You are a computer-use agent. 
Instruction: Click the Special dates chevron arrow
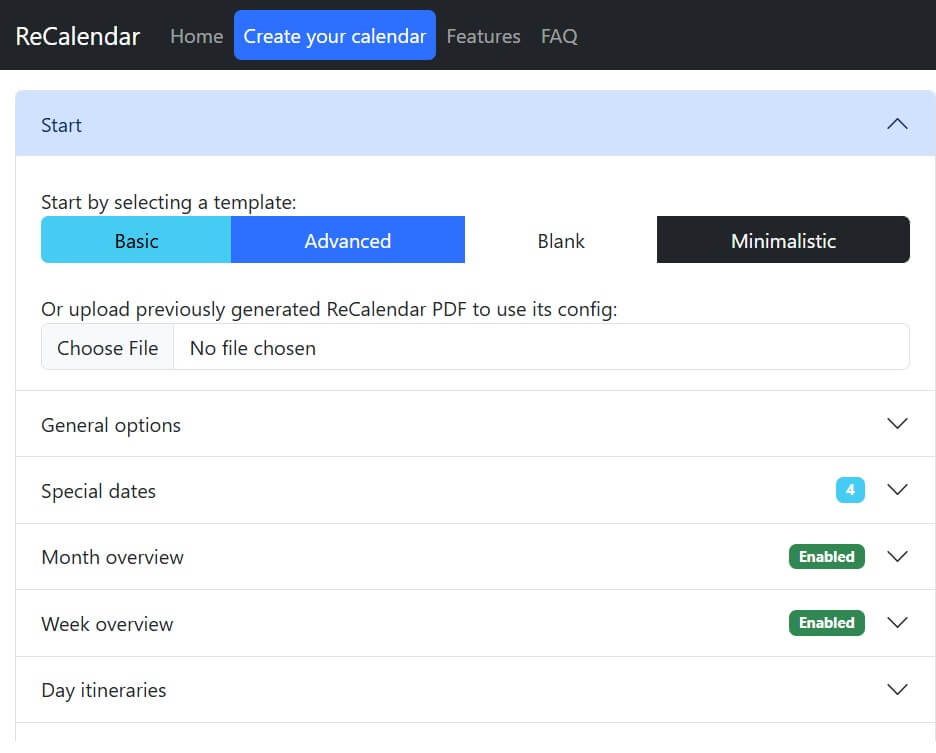tap(897, 490)
